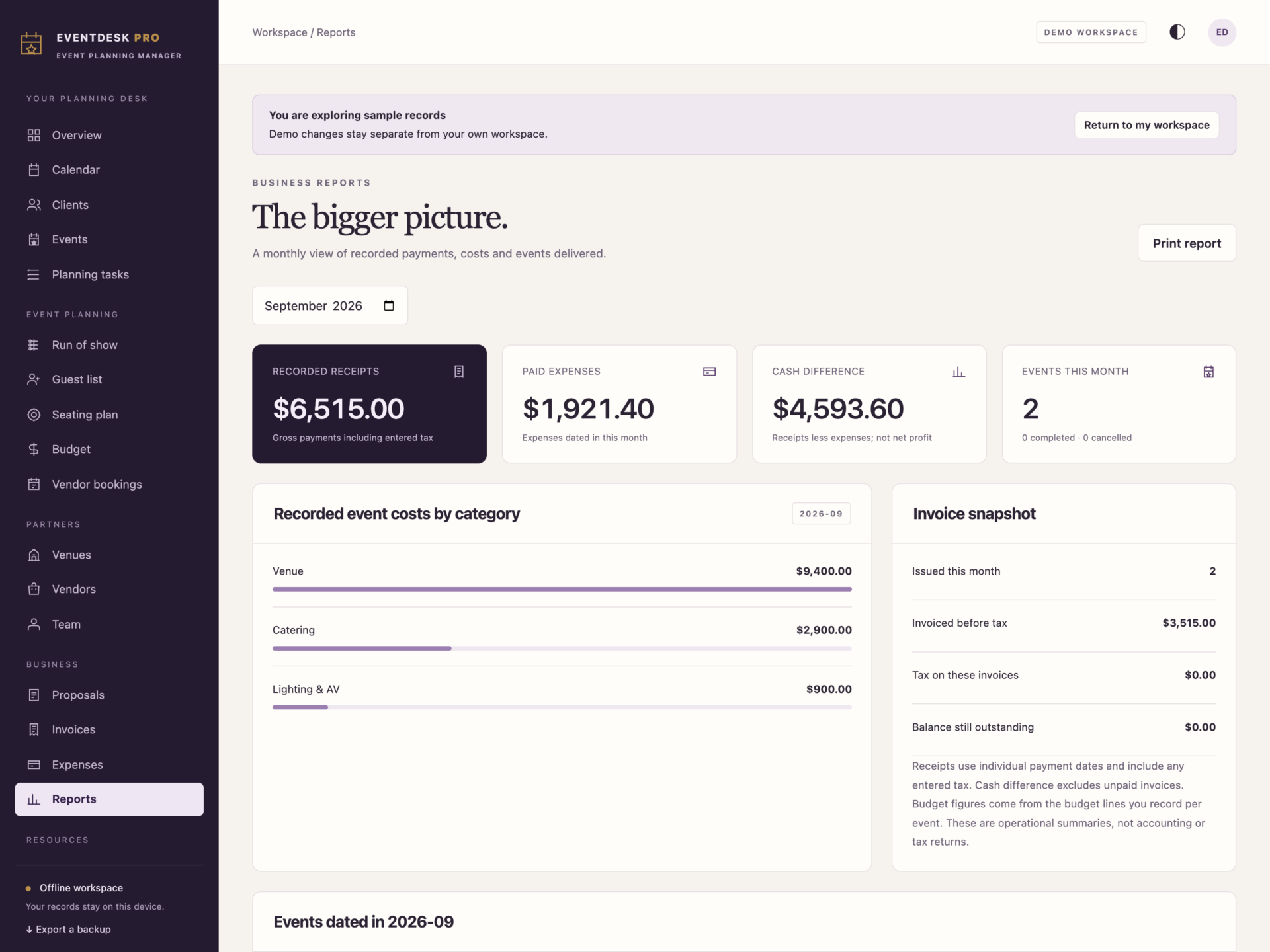Click the Venue cost progress bar
1270x952 pixels.
click(562, 589)
